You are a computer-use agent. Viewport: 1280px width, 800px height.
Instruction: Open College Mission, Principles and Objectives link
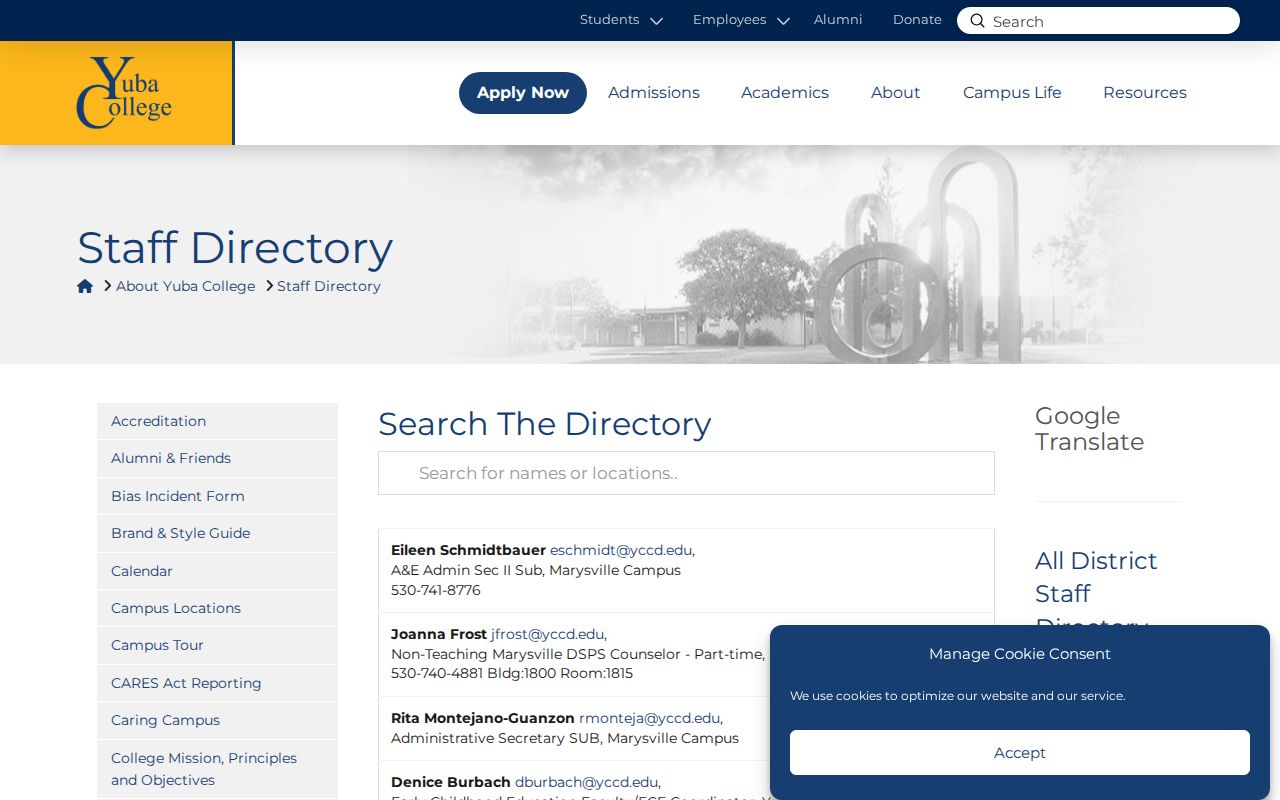218,769
